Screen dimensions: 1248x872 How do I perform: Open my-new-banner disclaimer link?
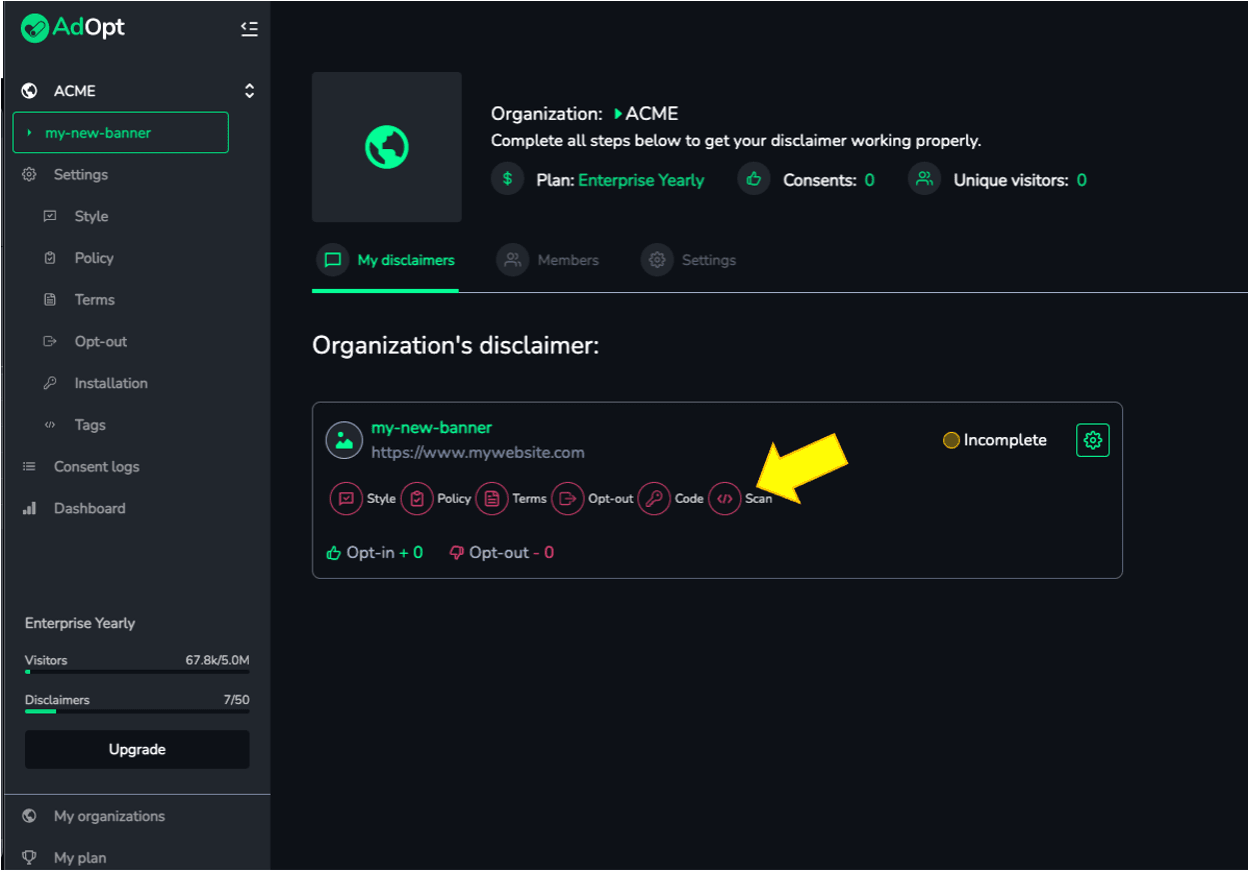(431, 428)
